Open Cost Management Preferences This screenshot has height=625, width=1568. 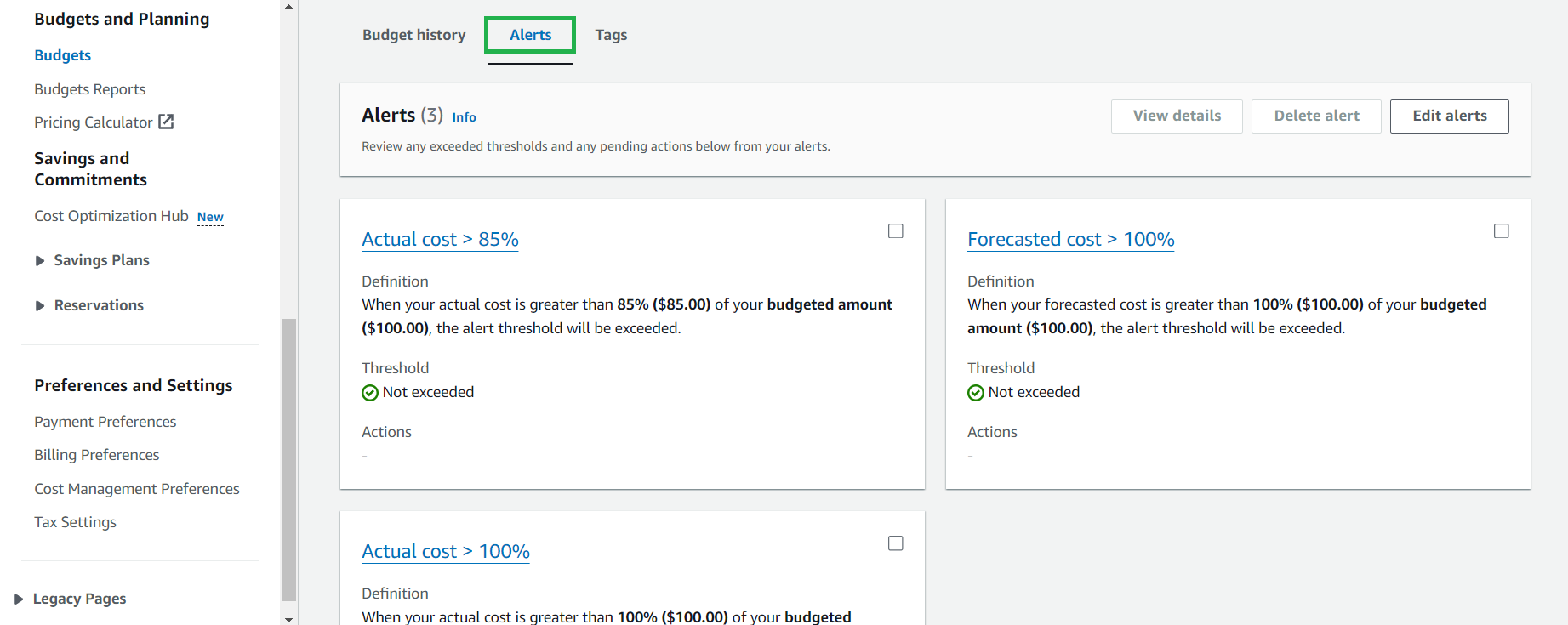point(136,489)
